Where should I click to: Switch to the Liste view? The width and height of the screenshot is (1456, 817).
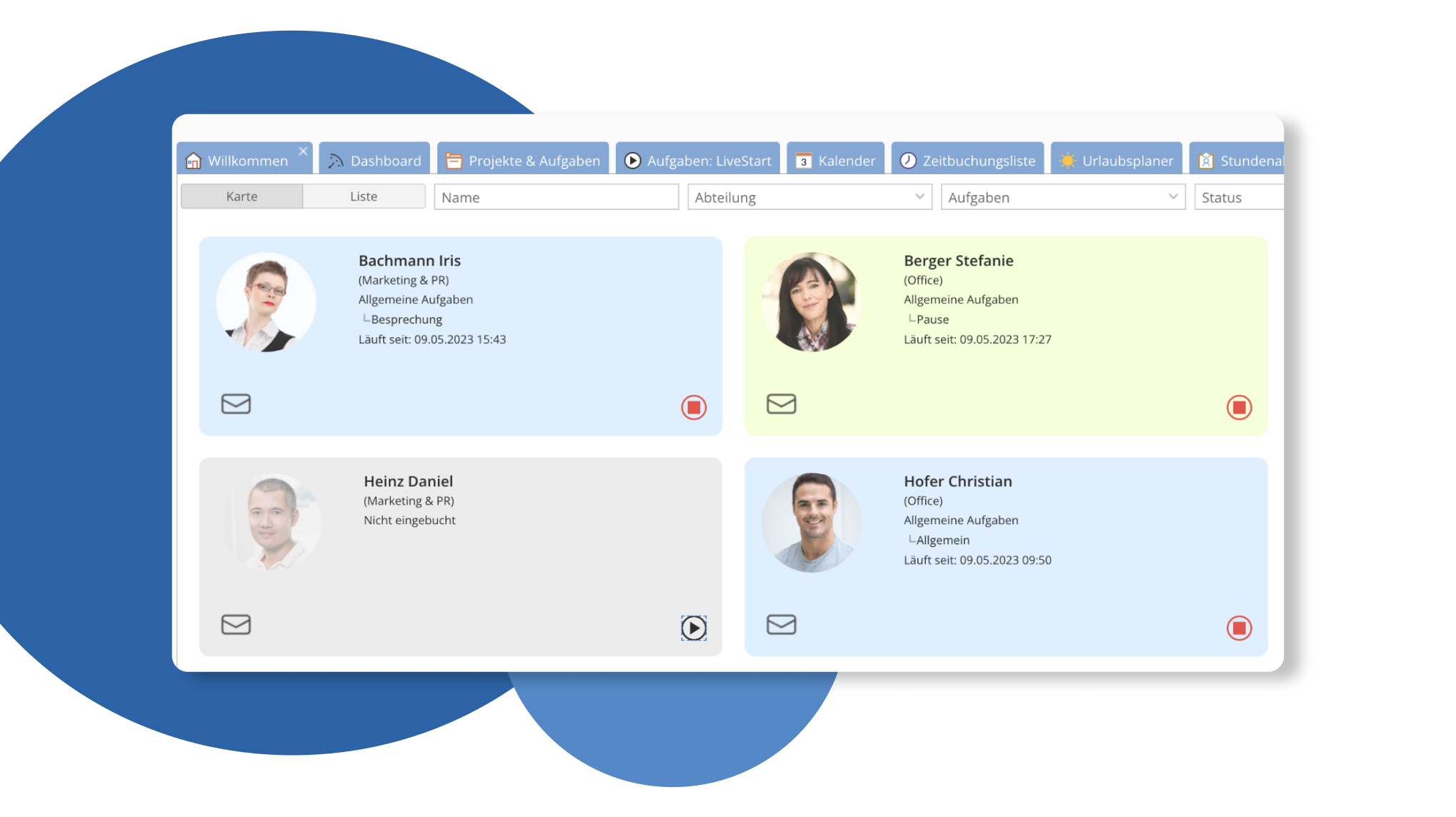point(364,196)
